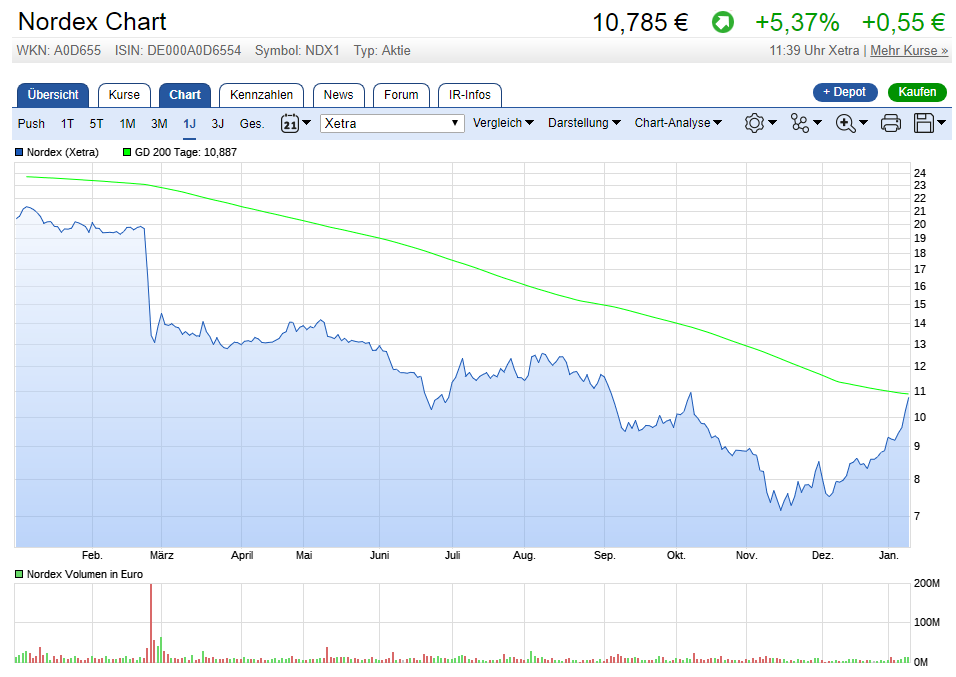Click the zoom magnifier icon
This screenshot has width=956, height=677.
(x=845, y=123)
